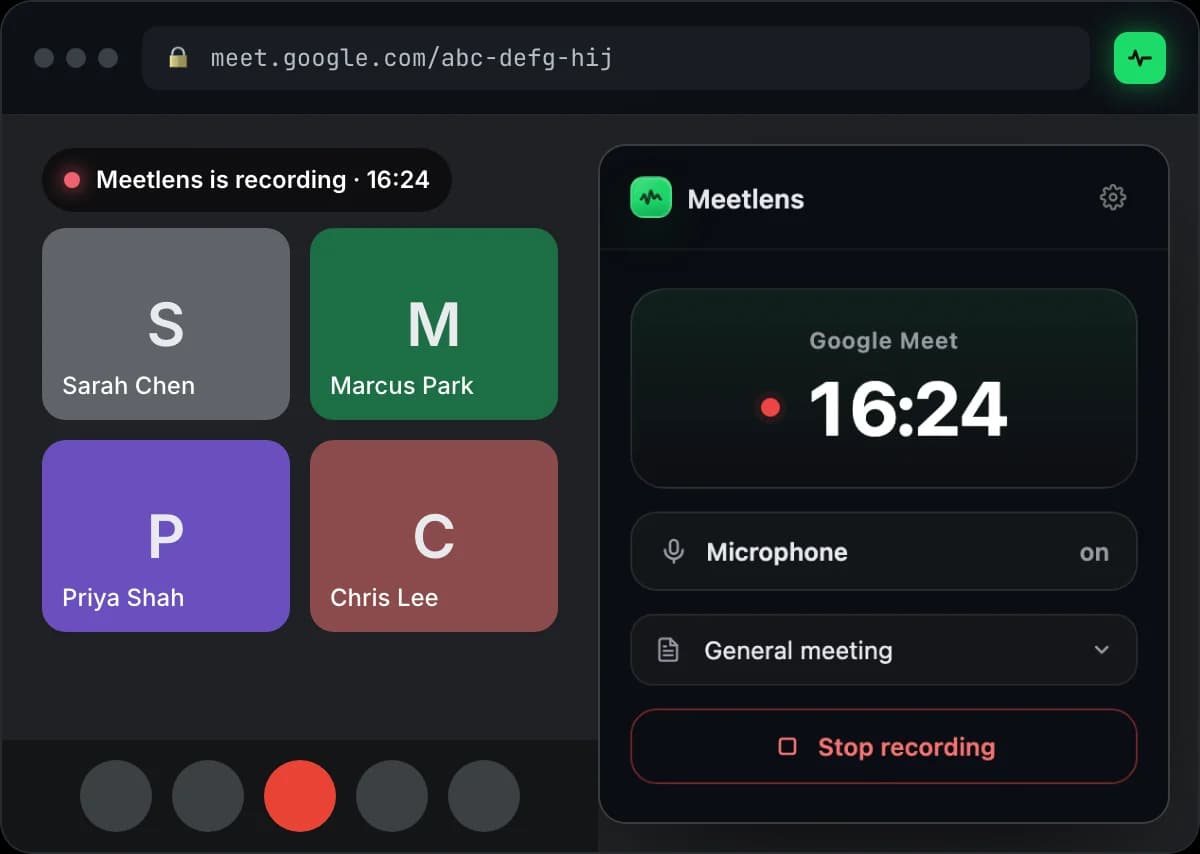
Task: Click the name label Priya Shah
Action: (x=123, y=598)
